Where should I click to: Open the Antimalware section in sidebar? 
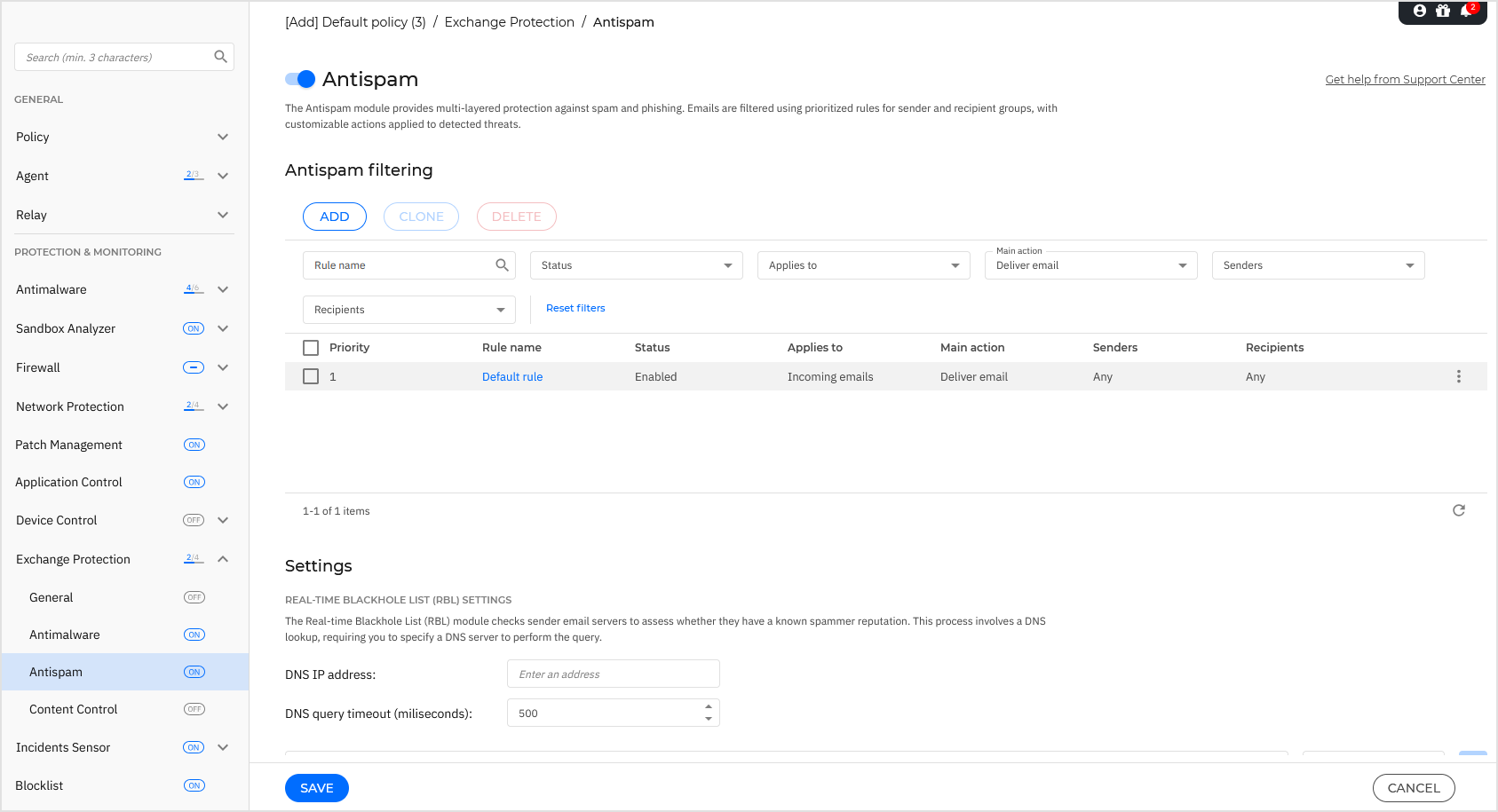(223, 288)
